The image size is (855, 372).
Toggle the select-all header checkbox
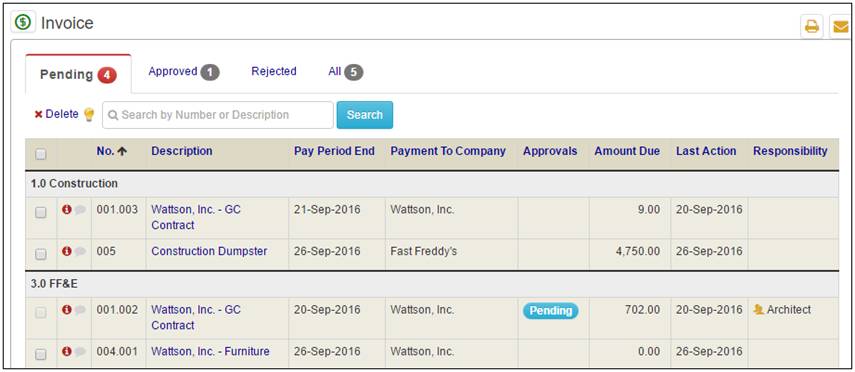[x=41, y=154]
